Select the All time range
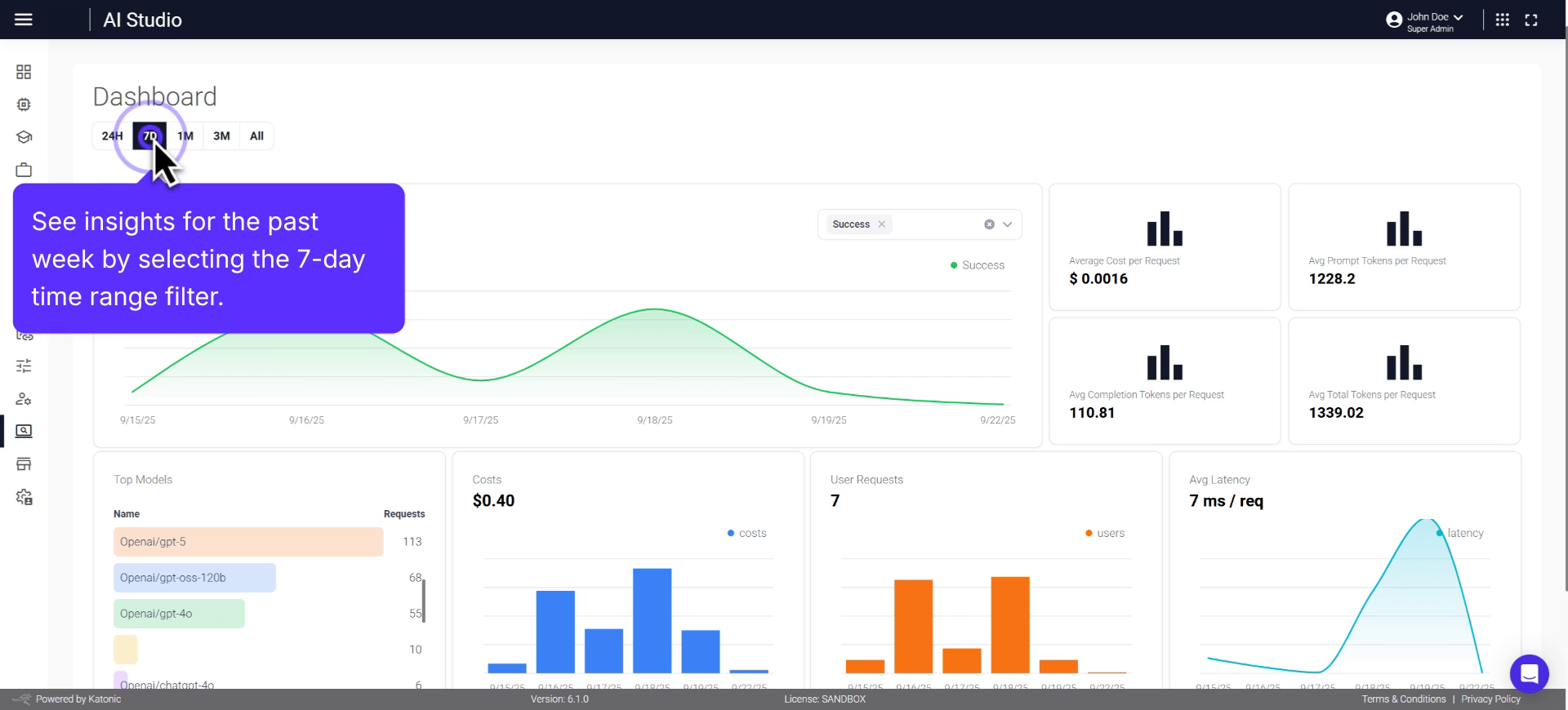This screenshot has width=1568, height=710. (256, 136)
